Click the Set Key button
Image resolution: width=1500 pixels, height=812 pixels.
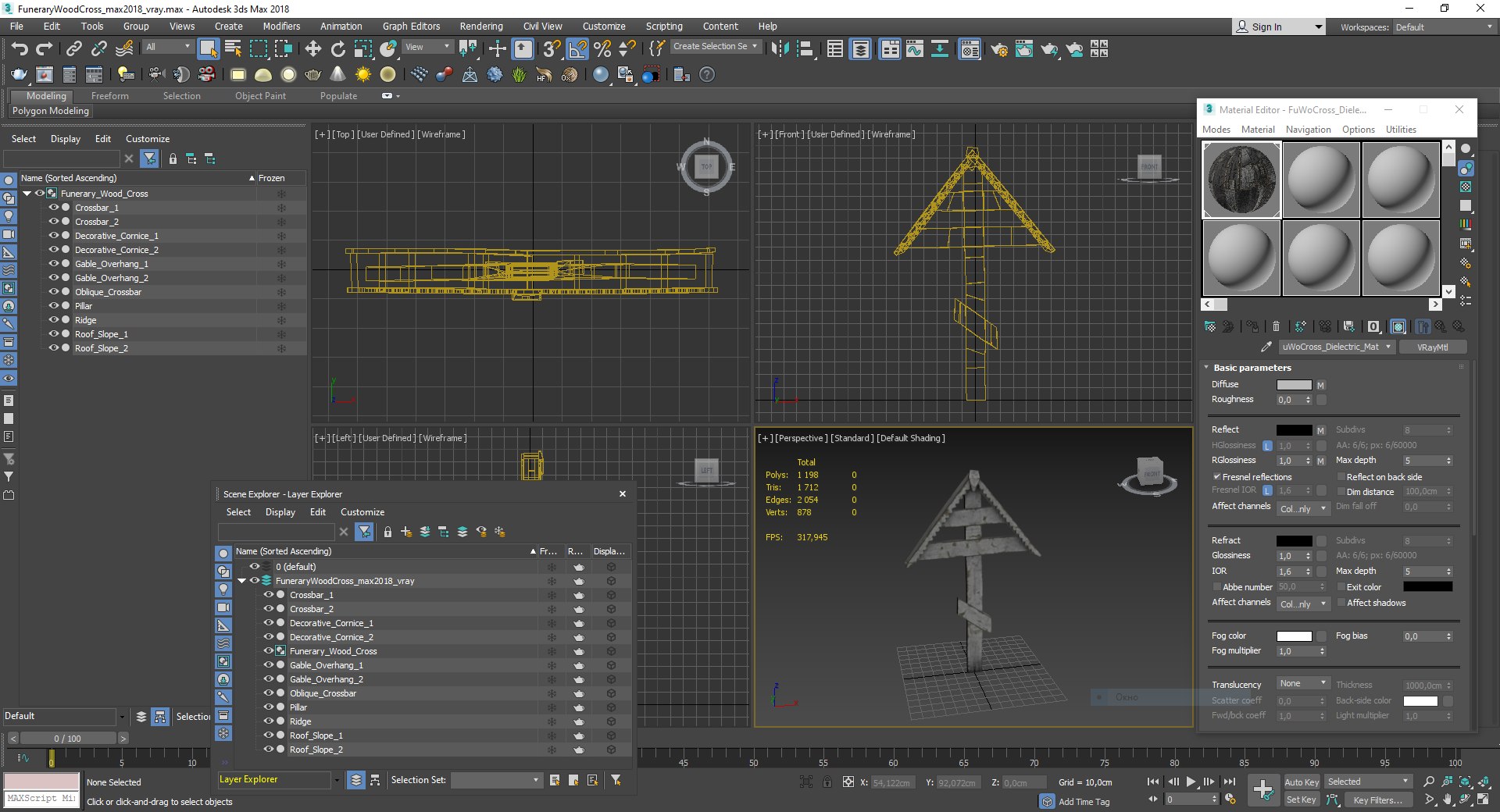(1302, 800)
